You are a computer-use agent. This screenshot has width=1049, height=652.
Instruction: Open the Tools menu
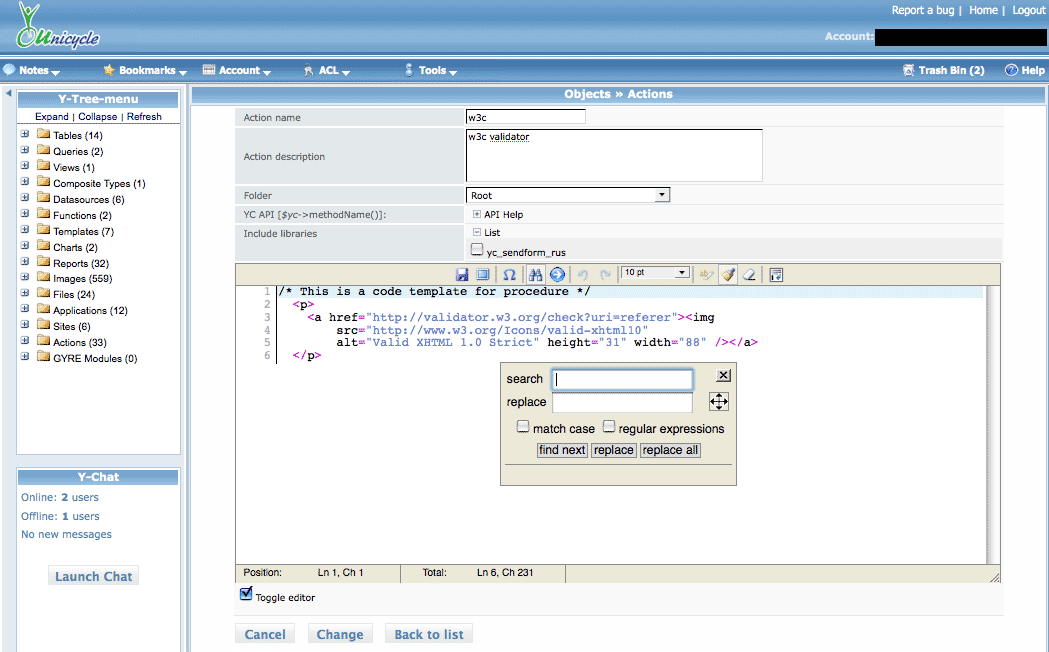[432, 70]
